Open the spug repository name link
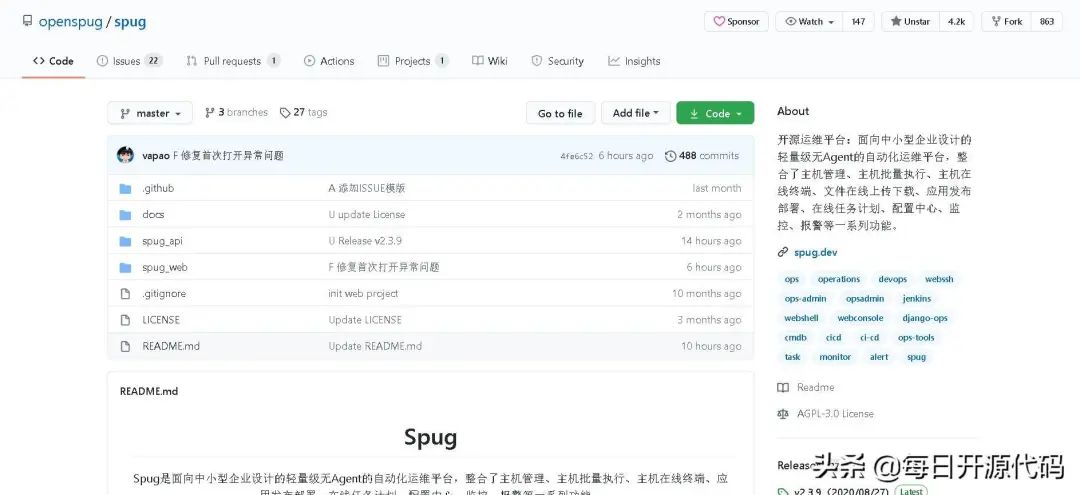This screenshot has width=1080, height=495. pos(130,21)
